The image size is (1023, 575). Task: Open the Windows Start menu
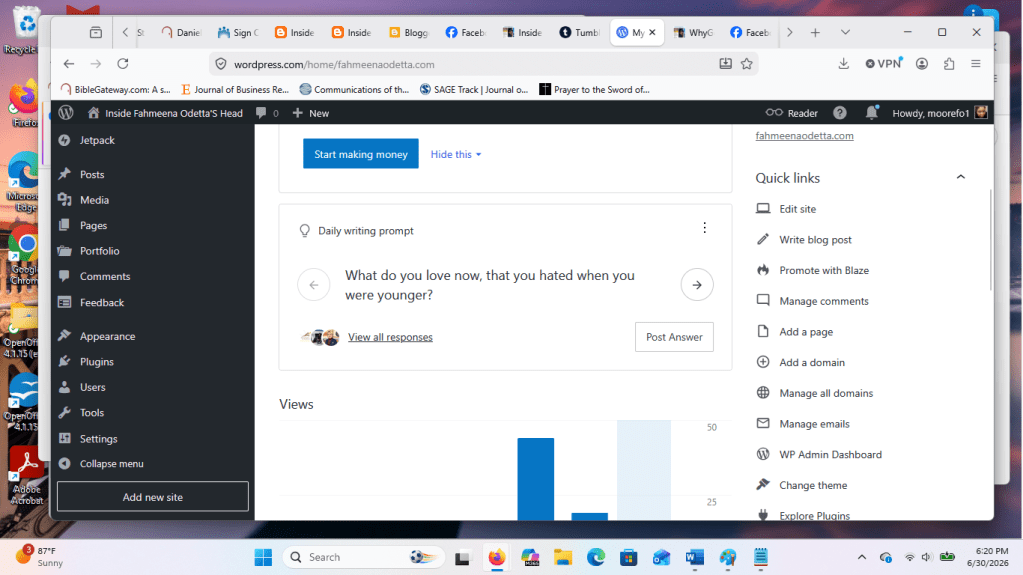(x=263, y=557)
